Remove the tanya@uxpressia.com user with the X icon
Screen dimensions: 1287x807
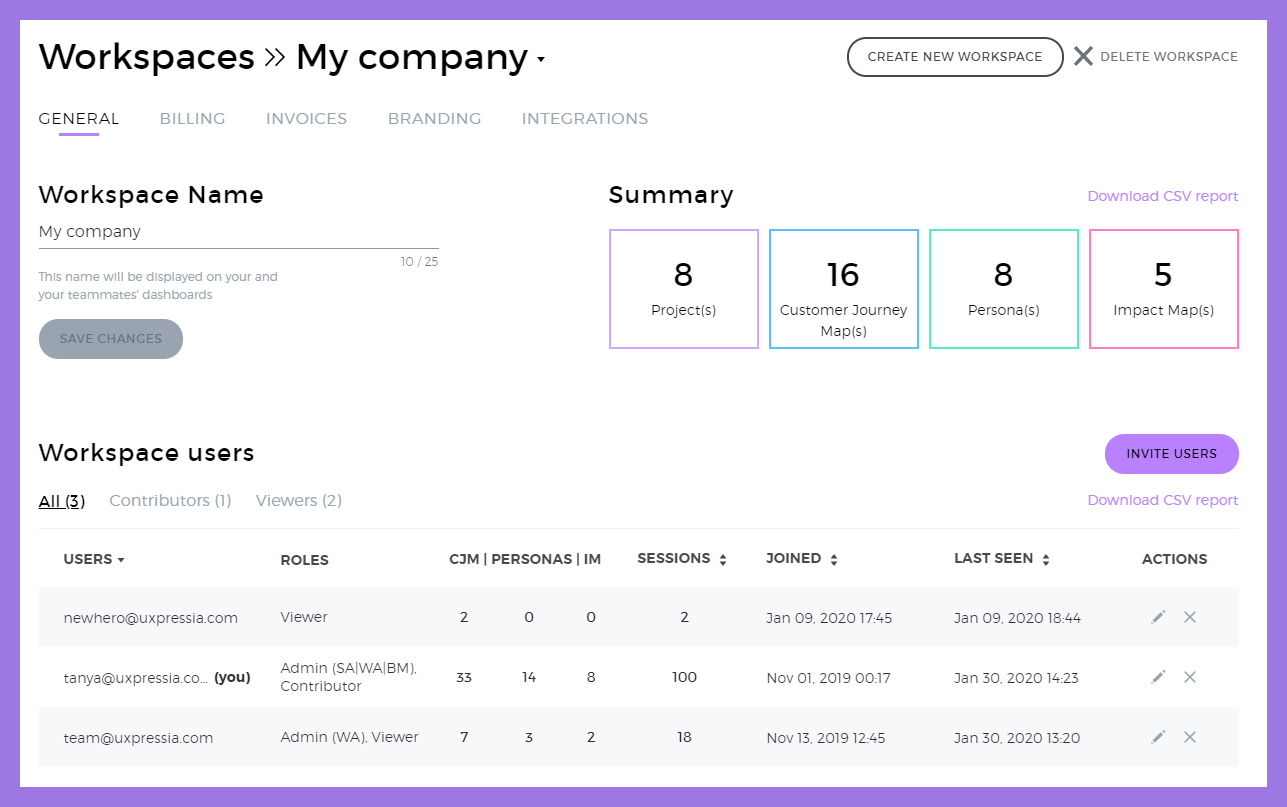click(1190, 677)
